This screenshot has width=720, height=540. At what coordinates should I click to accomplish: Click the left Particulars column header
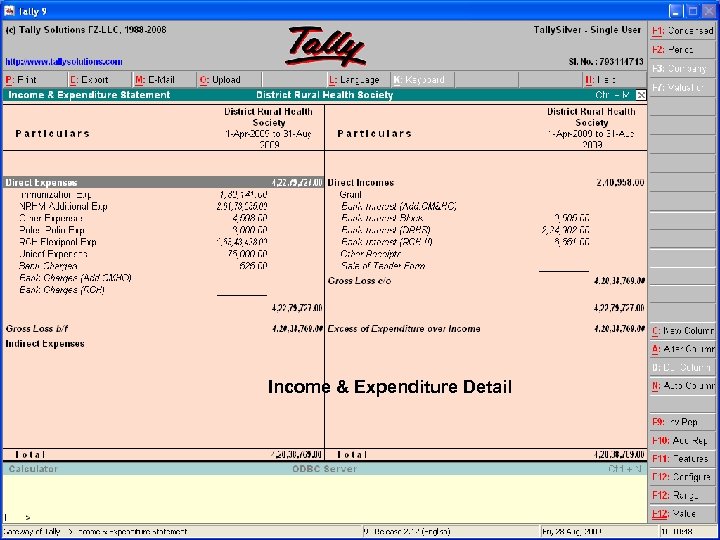(x=52, y=134)
